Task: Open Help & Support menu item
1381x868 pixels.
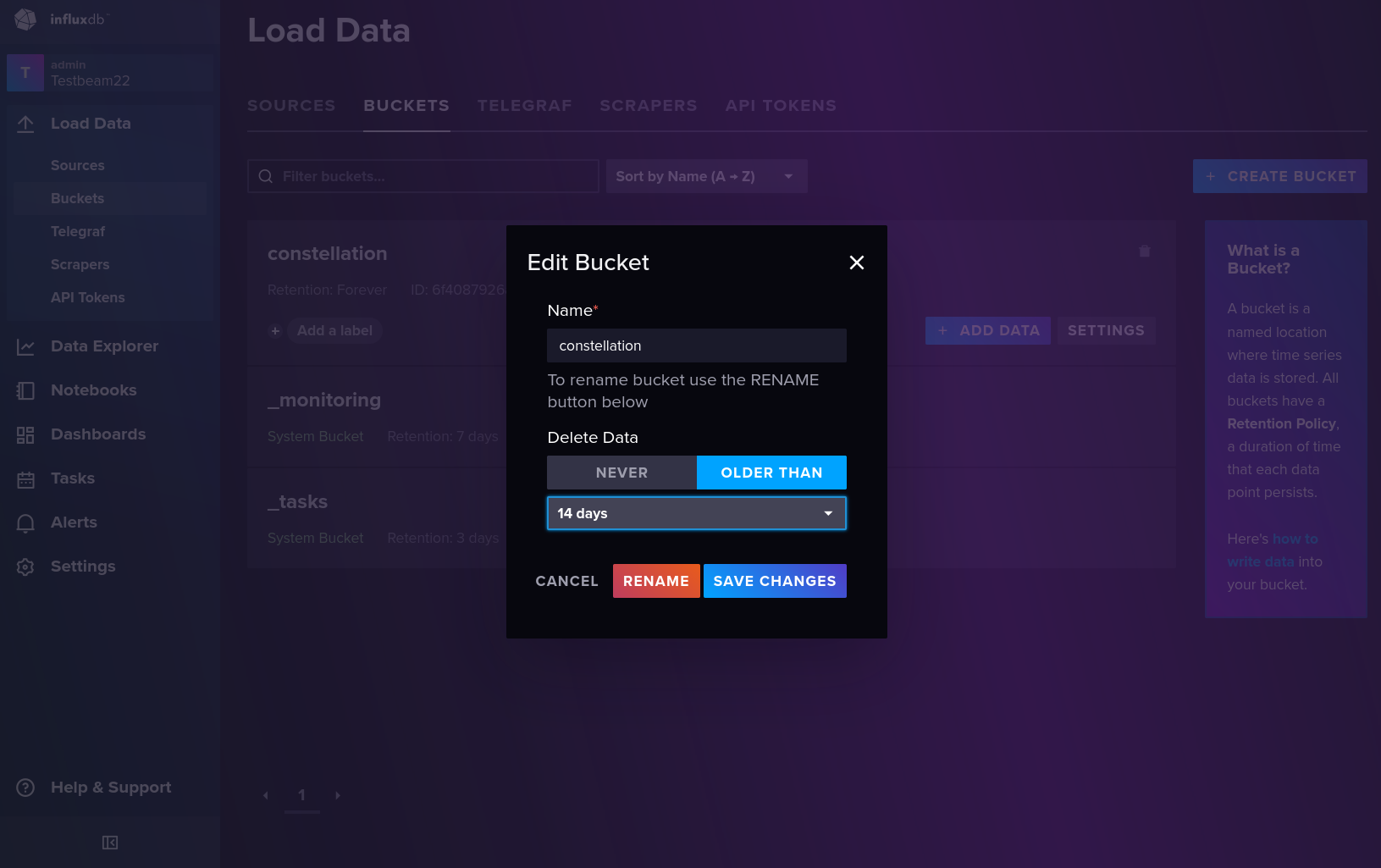Action: [x=111, y=788]
